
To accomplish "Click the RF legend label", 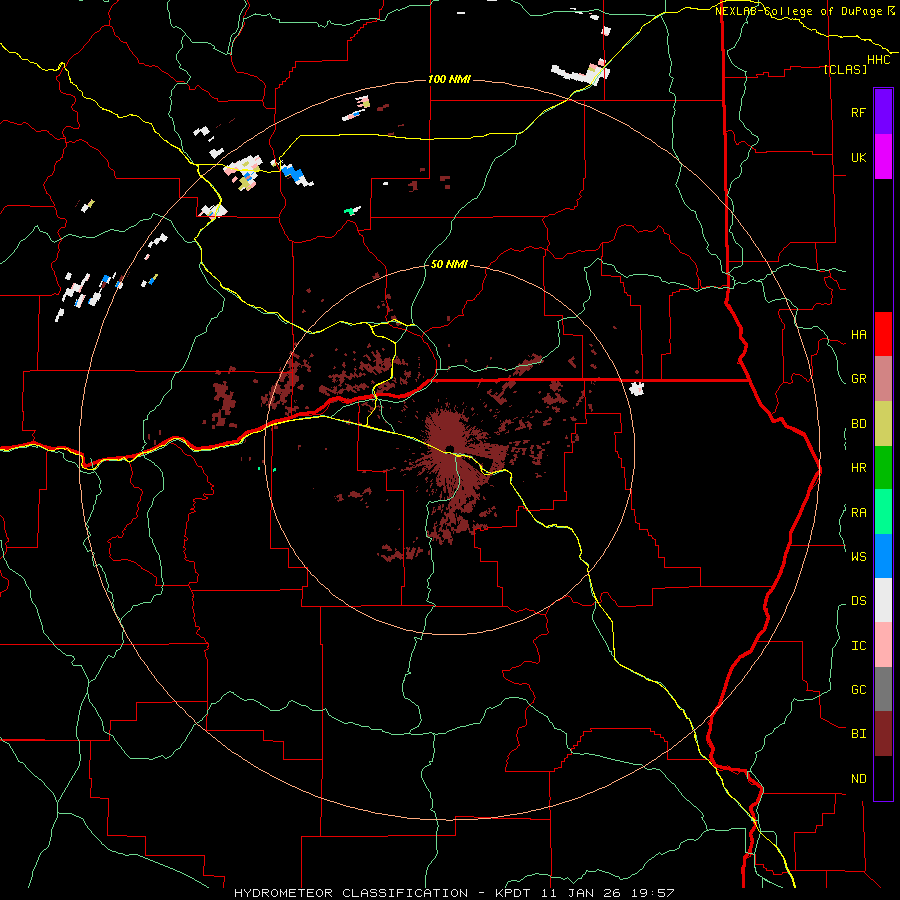I will (858, 112).
